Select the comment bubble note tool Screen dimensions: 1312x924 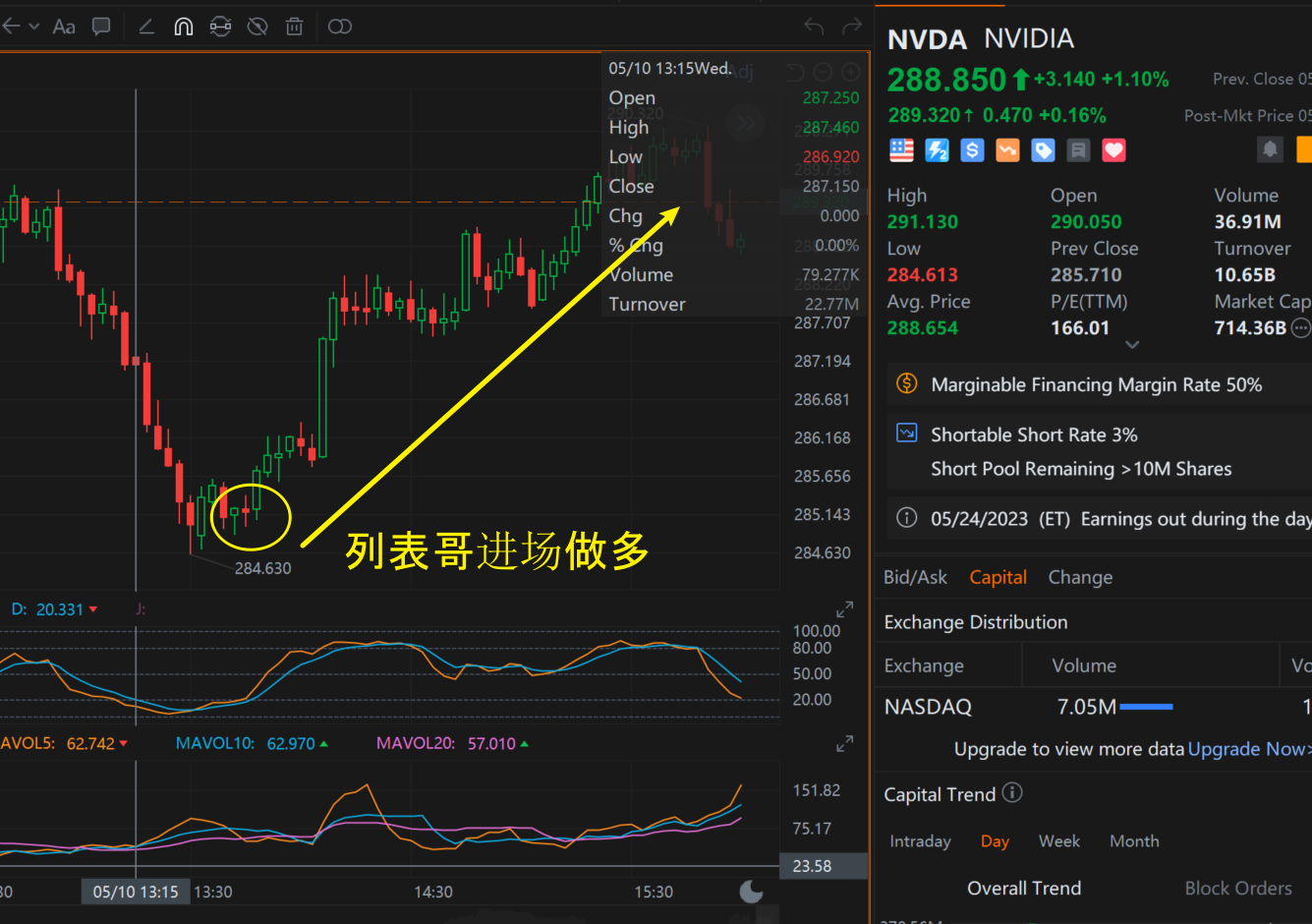(x=101, y=27)
